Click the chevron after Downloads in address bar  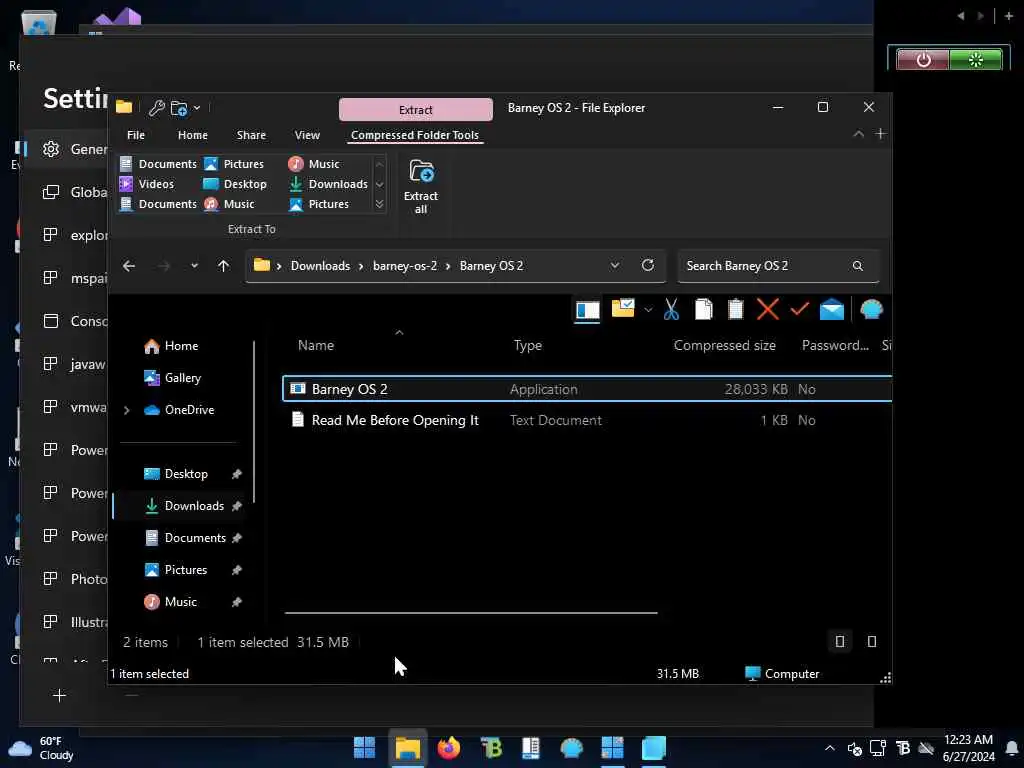pyautogui.click(x=360, y=266)
